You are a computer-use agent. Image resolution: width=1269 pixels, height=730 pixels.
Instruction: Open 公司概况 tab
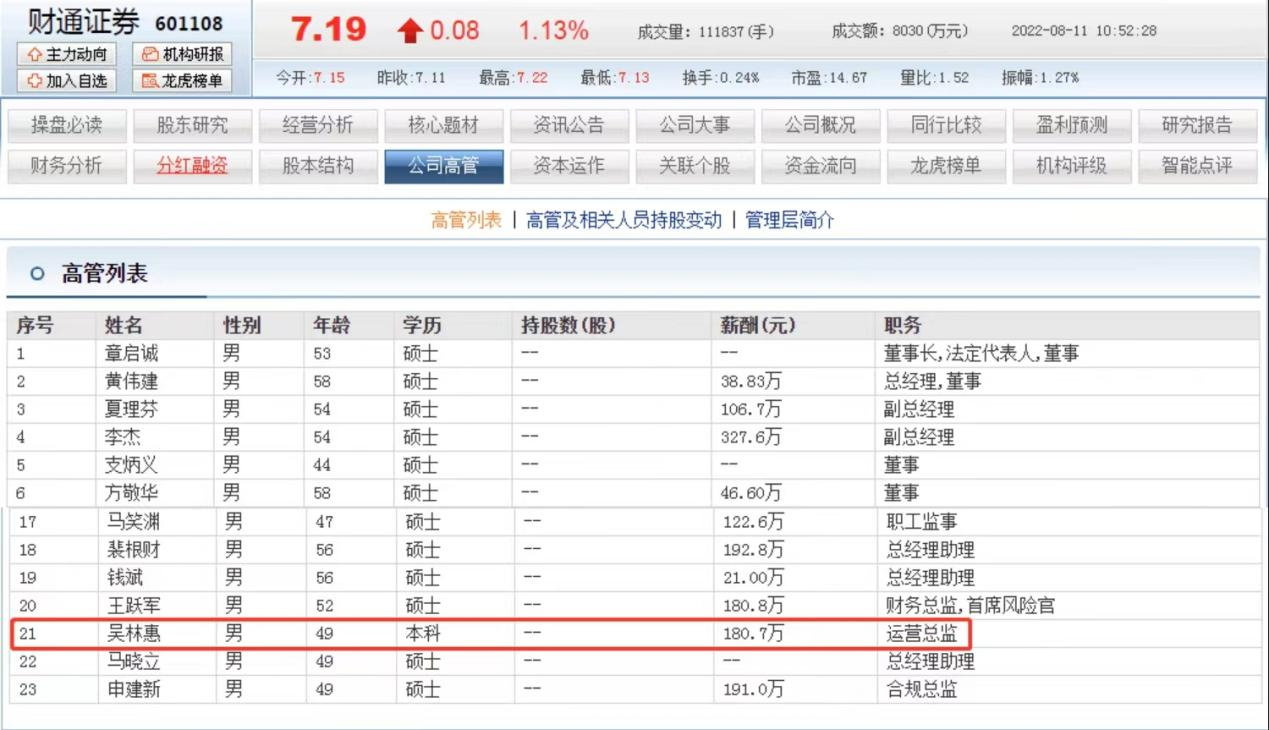pos(820,126)
